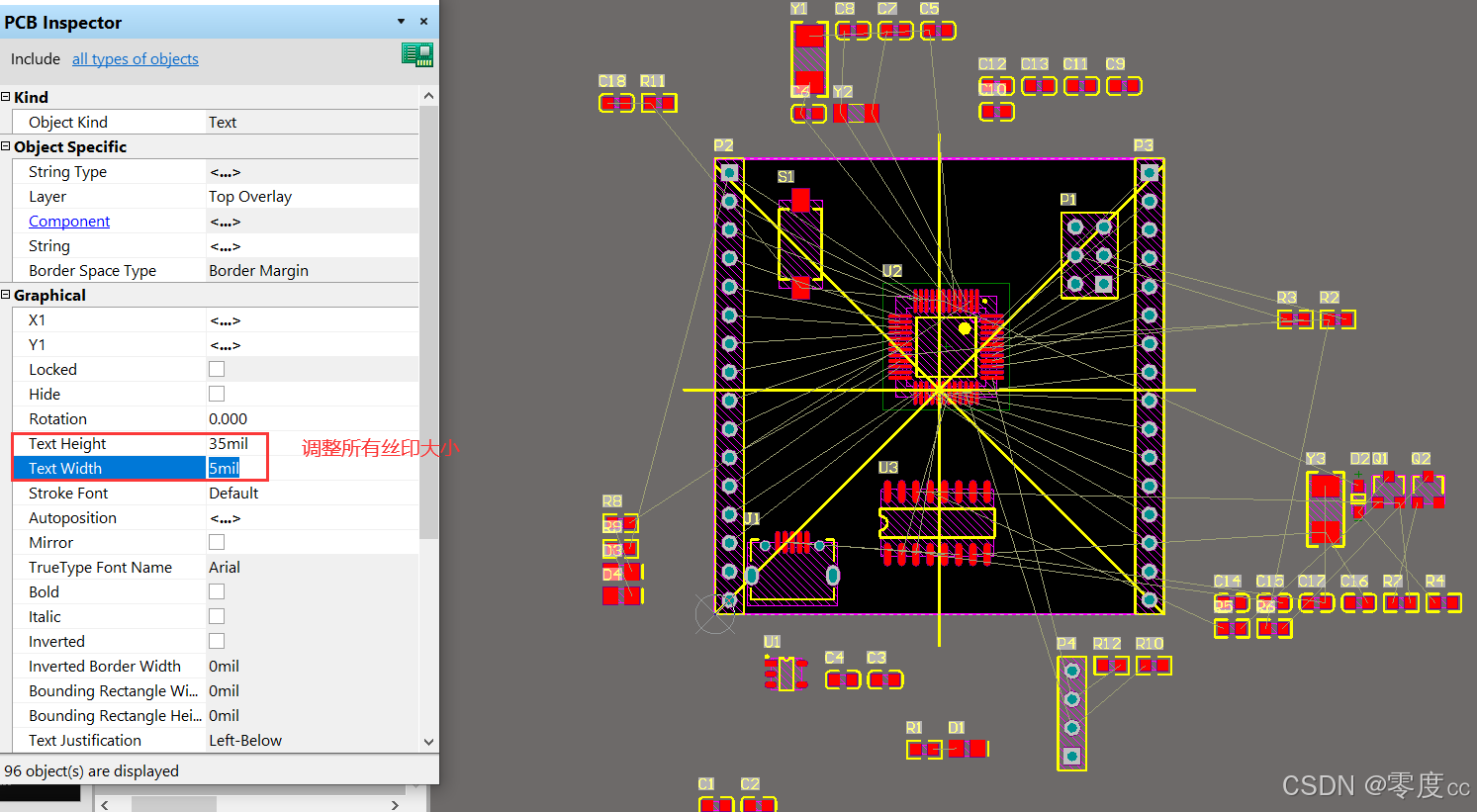1477x812 pixels.
Task: Select the X1 value cell
Action: click(313, 320)
